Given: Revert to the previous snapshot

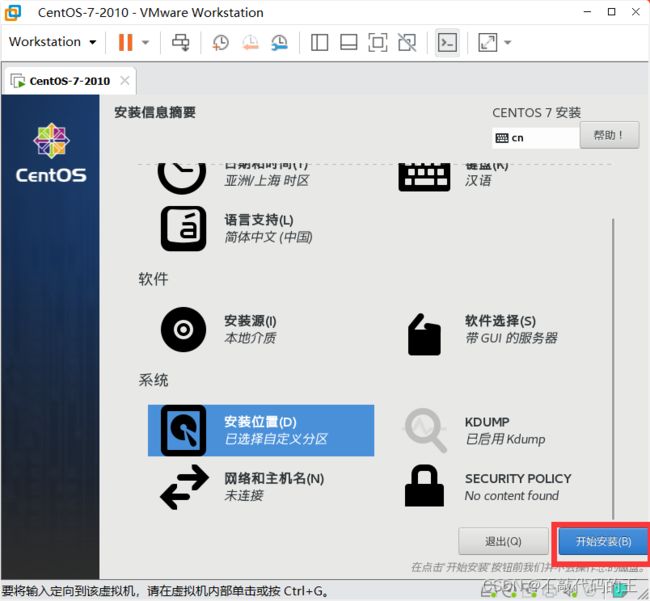Looking at the screenshot, I should [250, 42].
